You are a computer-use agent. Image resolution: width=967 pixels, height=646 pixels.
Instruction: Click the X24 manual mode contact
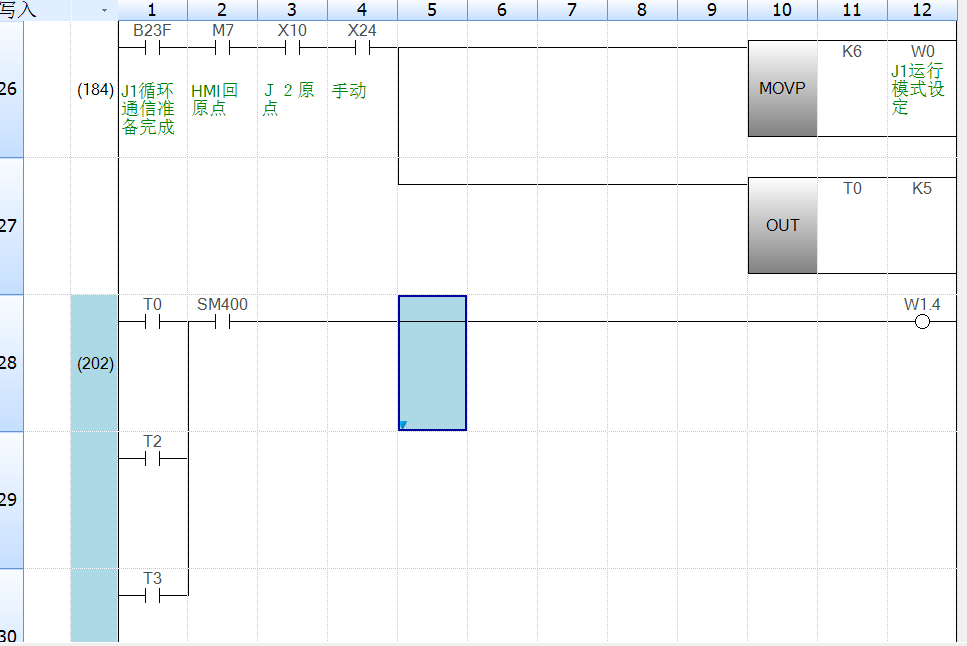point(362,47)
